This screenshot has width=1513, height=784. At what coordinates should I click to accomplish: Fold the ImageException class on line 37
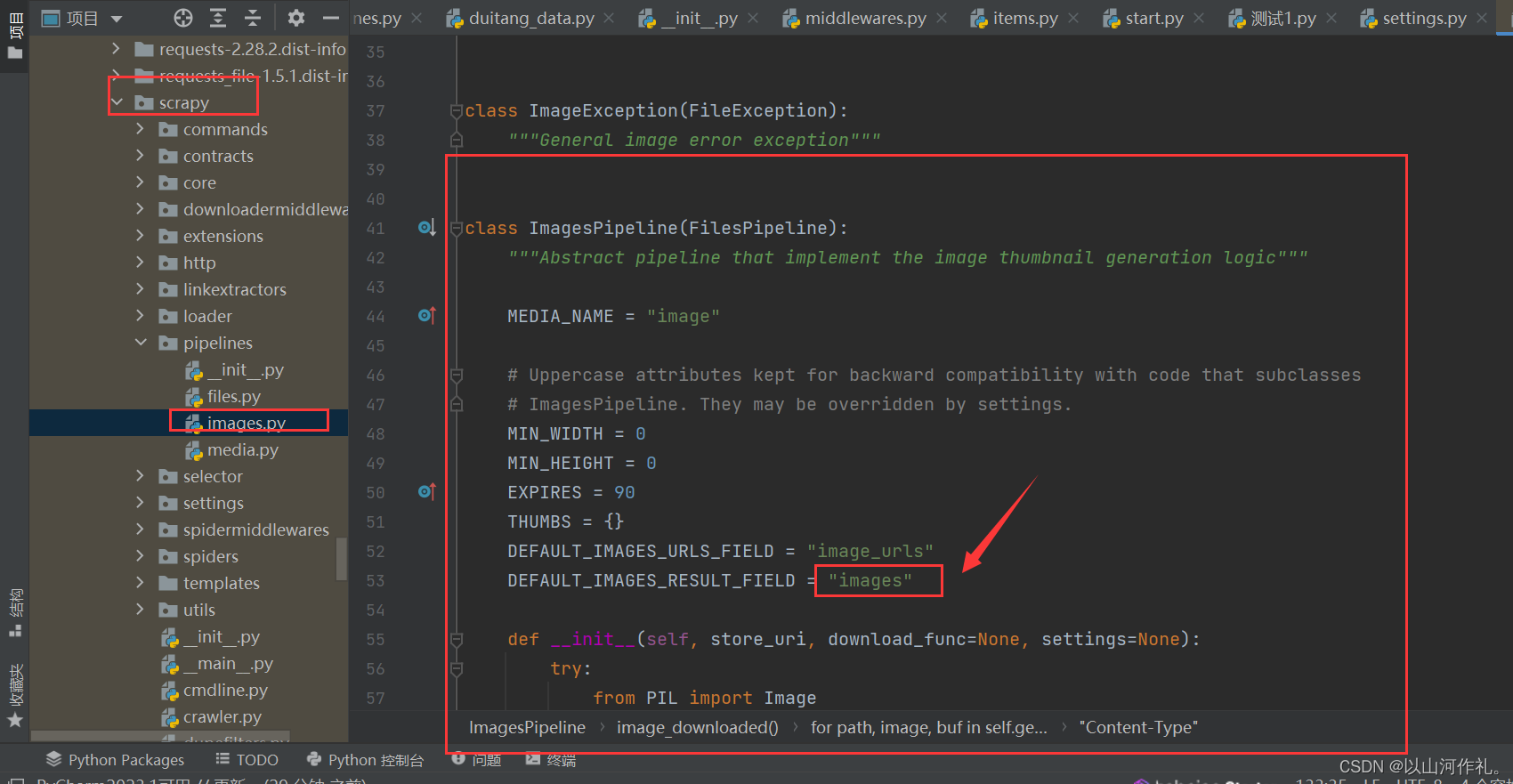click(457, 110)
